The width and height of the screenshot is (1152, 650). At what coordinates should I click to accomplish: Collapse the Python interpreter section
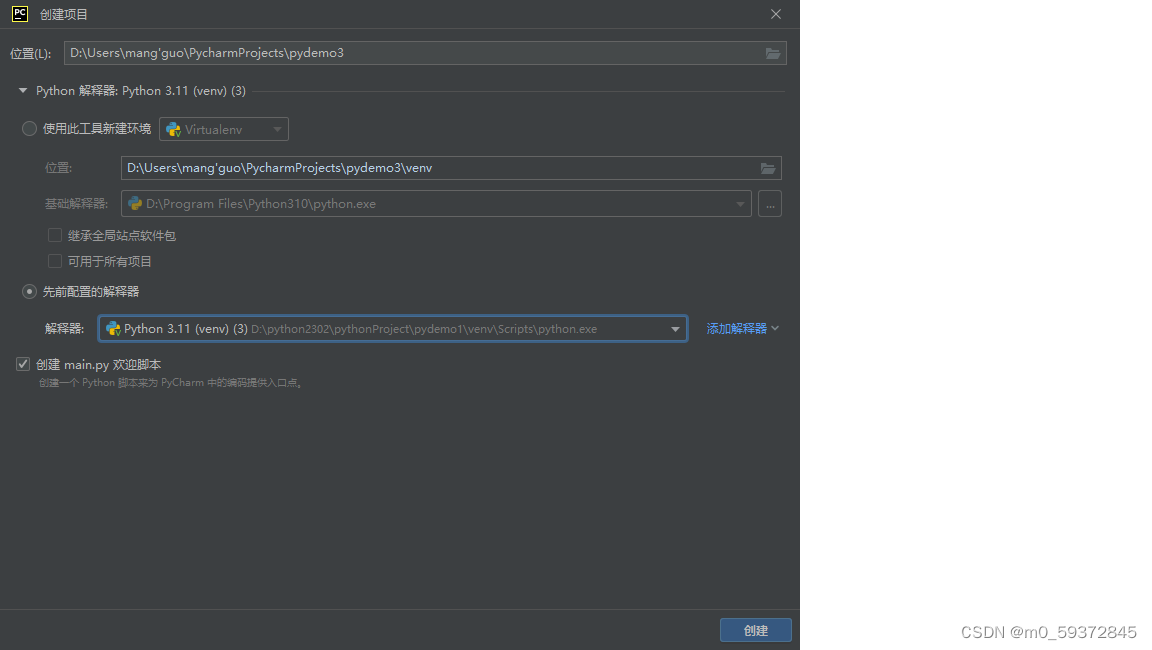pyautogui.click(x=23, y=90)
